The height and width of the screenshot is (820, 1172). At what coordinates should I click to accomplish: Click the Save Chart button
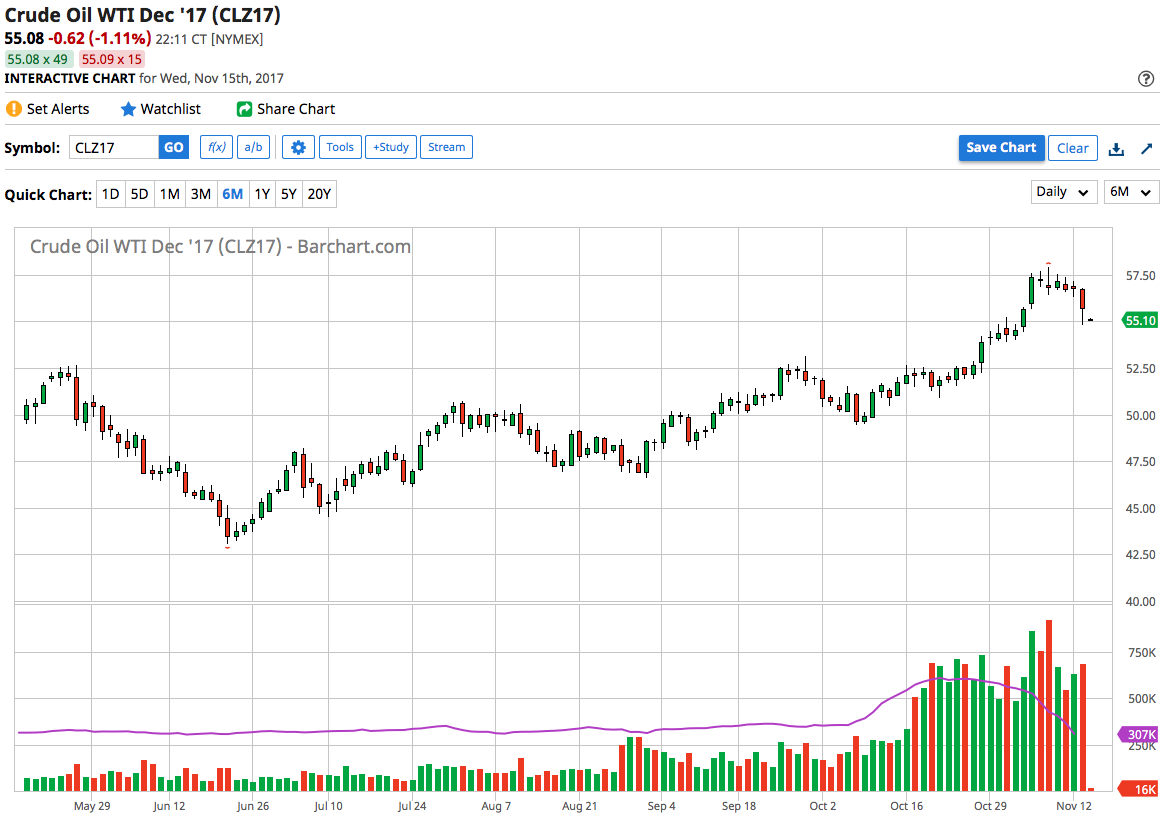pos(1002,148)
